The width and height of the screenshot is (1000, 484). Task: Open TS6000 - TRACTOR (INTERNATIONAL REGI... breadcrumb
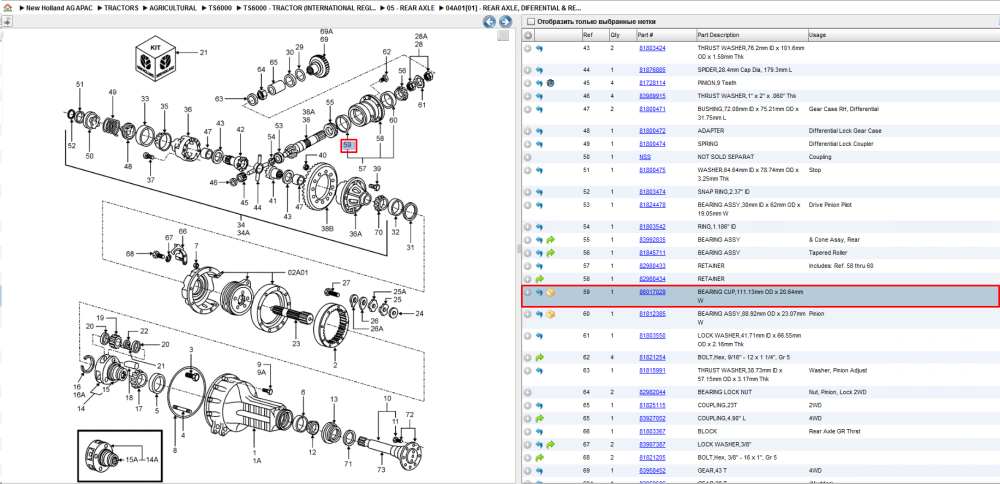coord(309,8)
